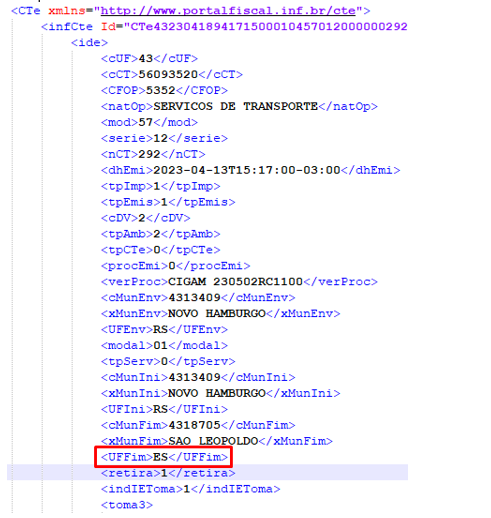Select natOp SERVICOS DE TRANSPORTE line

239,106
